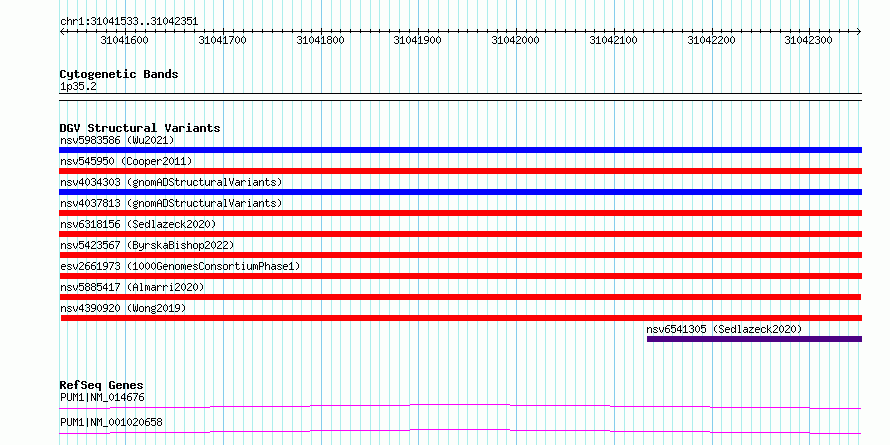
Task: Open the PUM1|NM_001020658 gene label
Action: (111, 423)
